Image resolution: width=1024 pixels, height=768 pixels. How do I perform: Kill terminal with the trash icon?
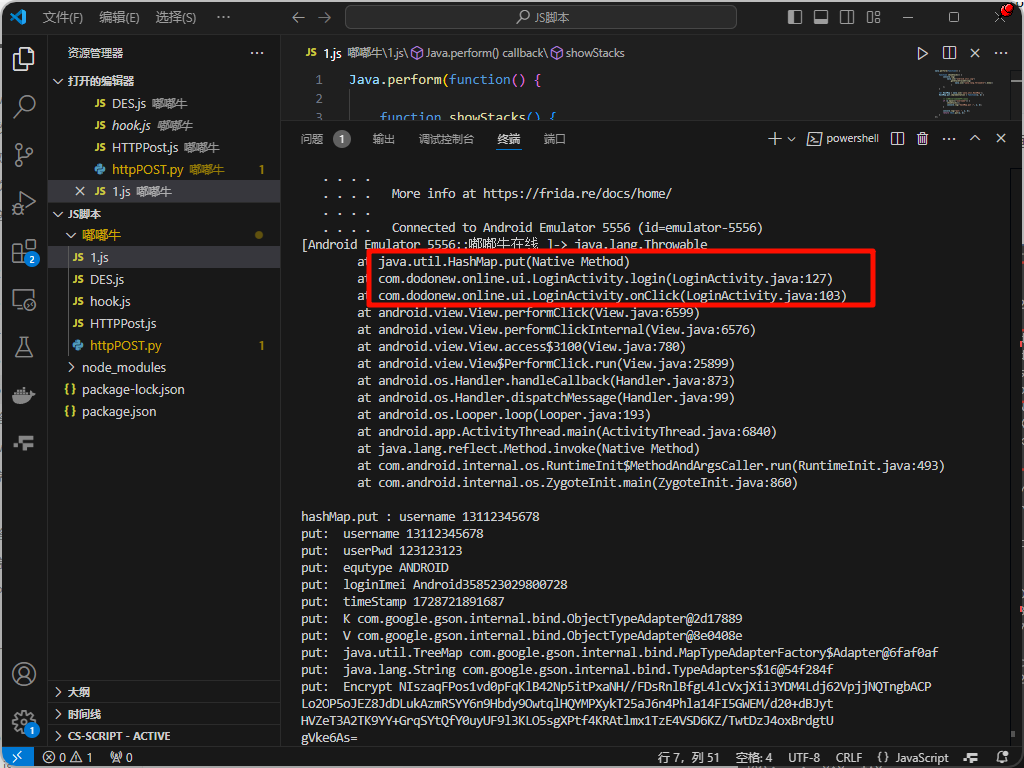(922, 139)
